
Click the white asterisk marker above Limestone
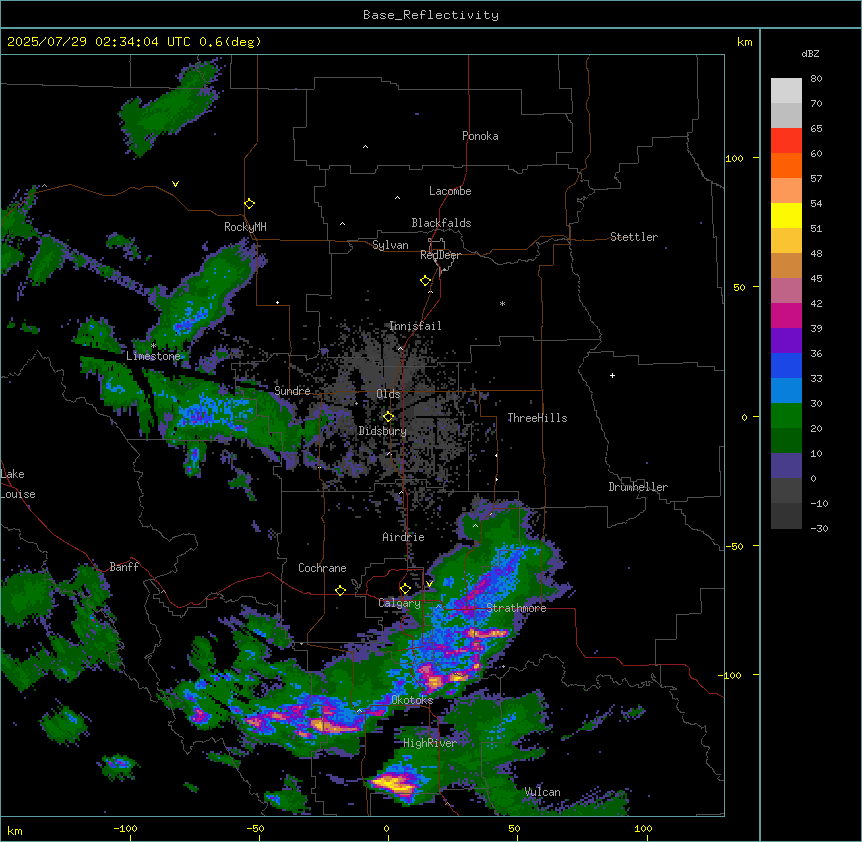click(153, 346)
